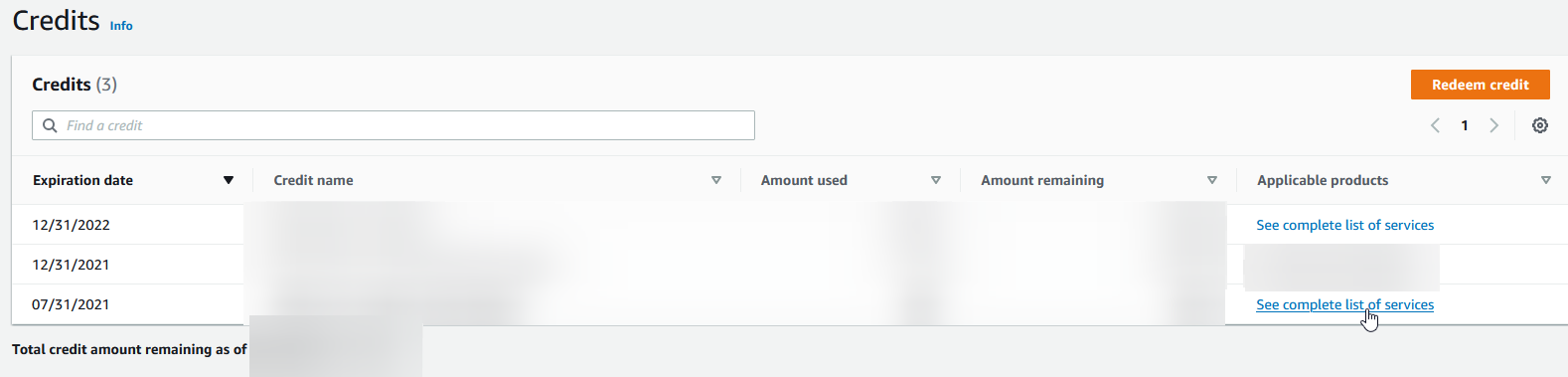This screenshot has height=377, width=1568.
Task: Click the Credit name column header
Action: (x=313, y=180)
